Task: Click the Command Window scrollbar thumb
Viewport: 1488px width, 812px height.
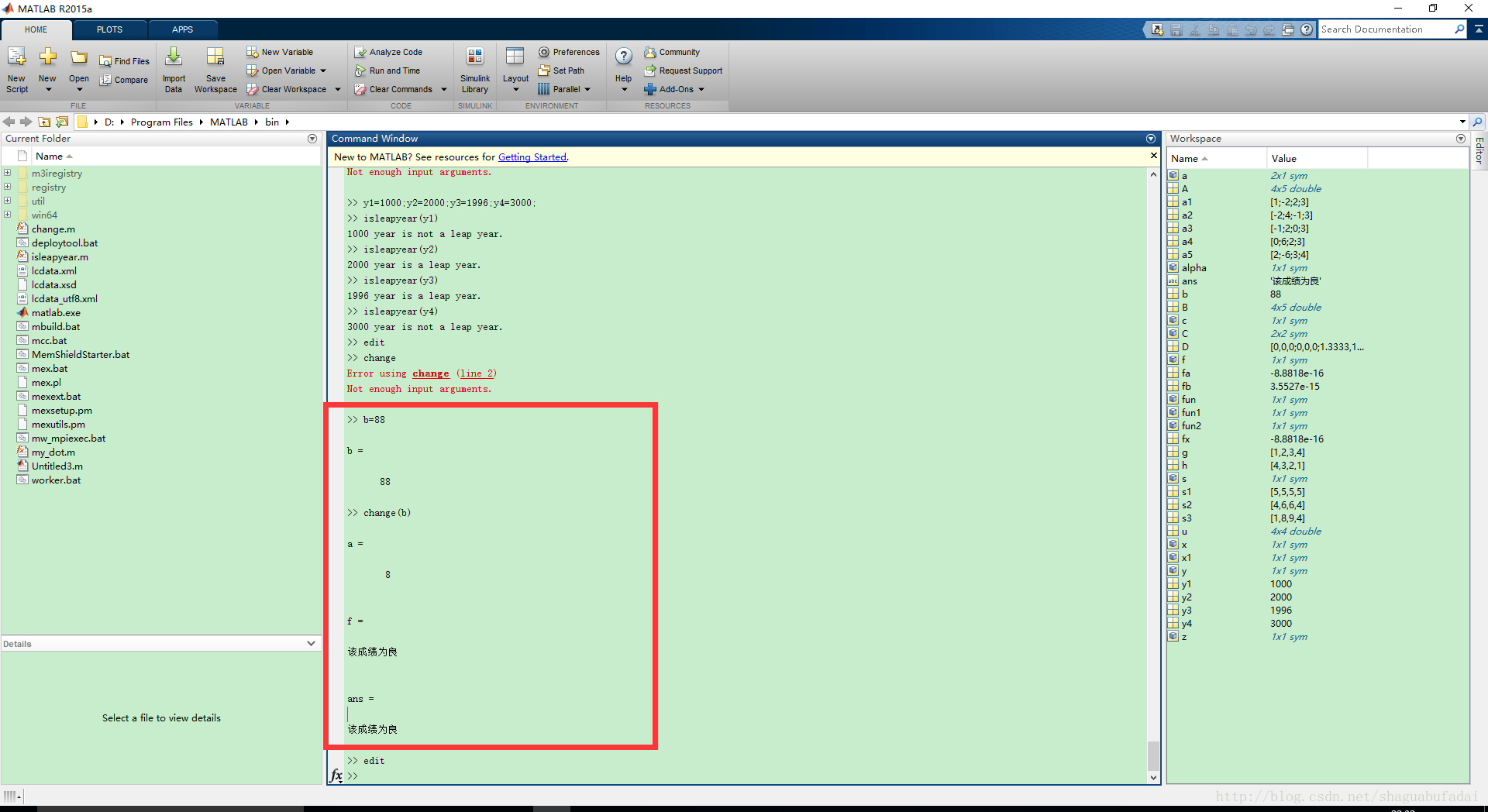Action: (1153, 755)
